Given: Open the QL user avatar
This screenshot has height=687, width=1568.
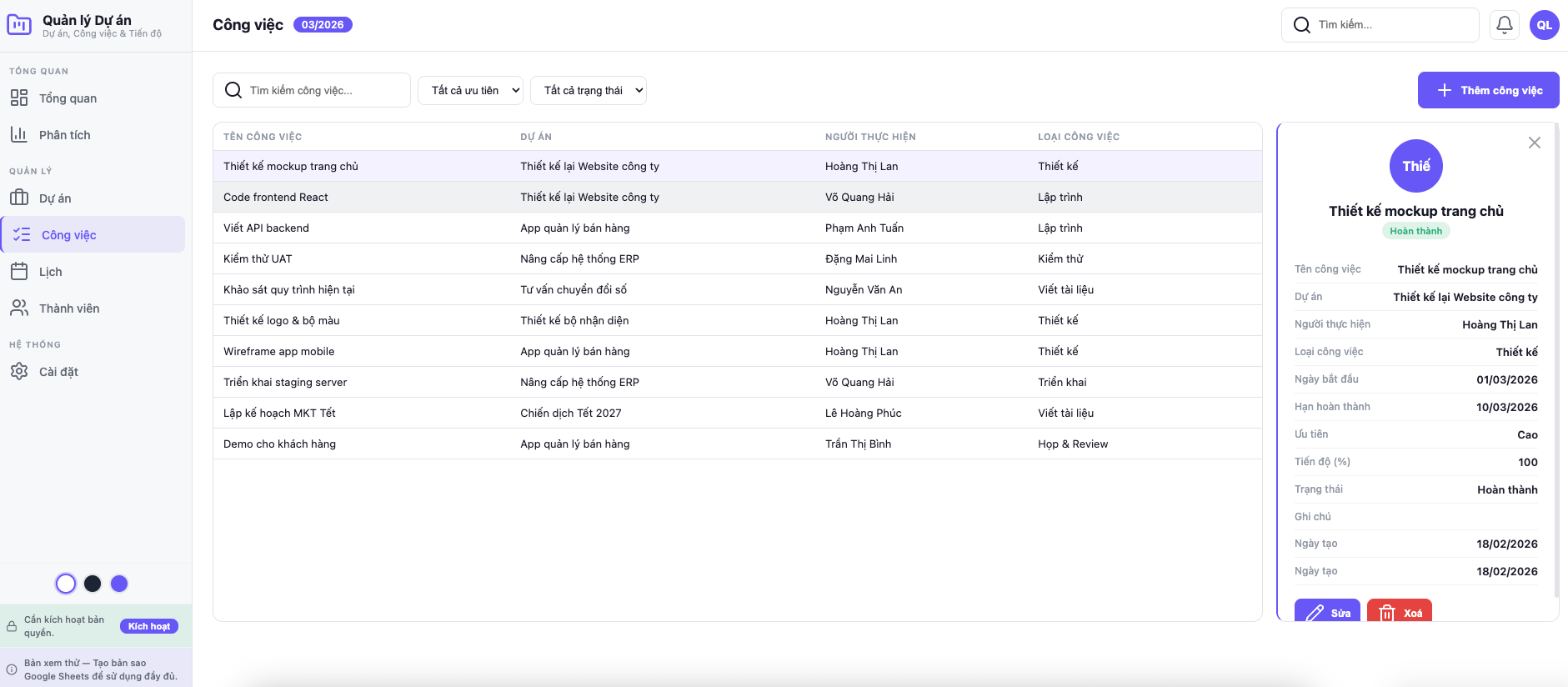Looking at the screenshot, I should [1544, 25].
